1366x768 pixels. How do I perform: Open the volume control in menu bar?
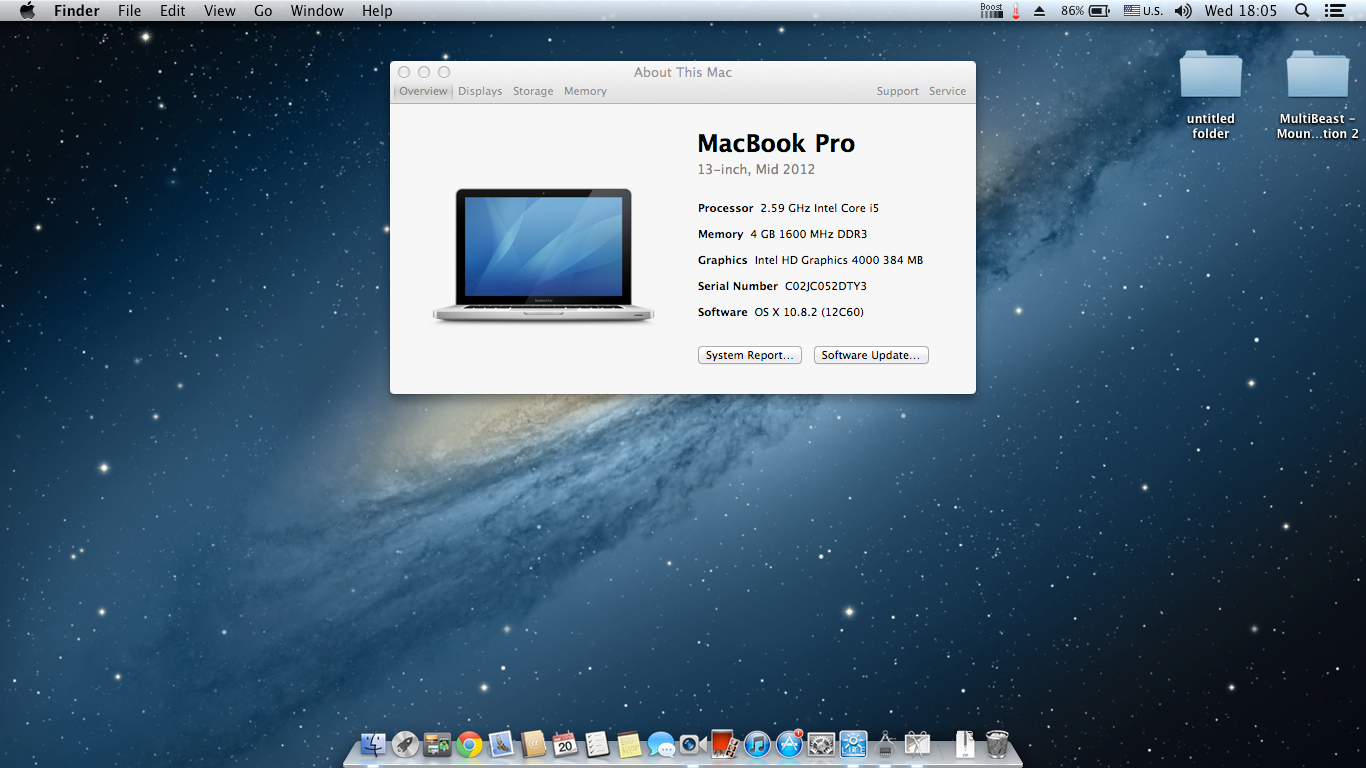tap(1183, 11)
